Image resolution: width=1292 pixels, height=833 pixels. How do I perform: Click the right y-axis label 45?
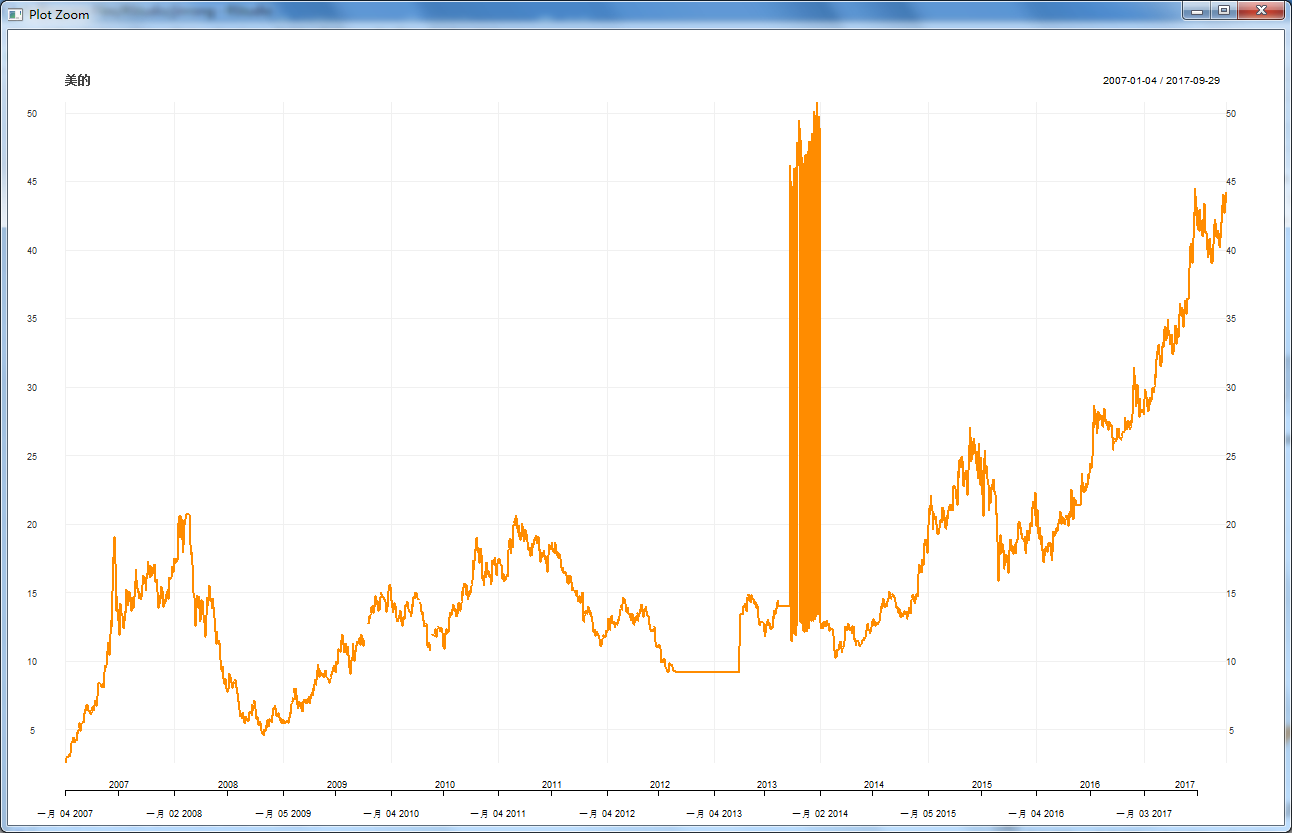[1231, 182]
